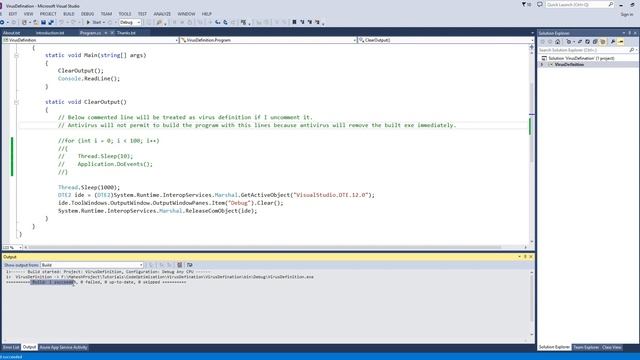Open the EDIT menu
640x360 pixels.
pyautogui.click(x=13, y=14)
